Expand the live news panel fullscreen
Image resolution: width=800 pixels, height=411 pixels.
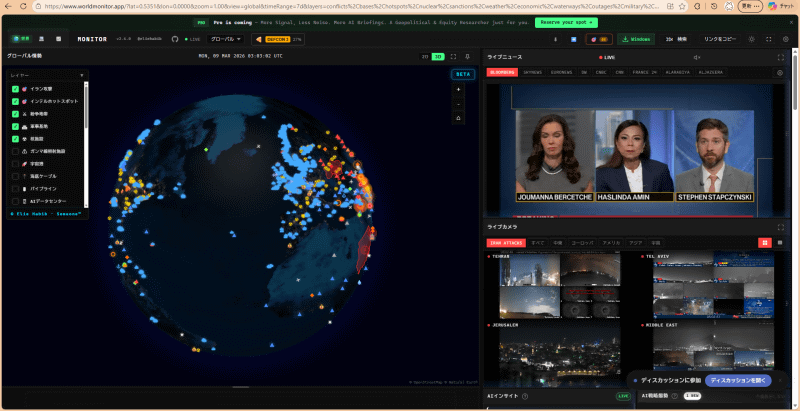pos(781,58)
